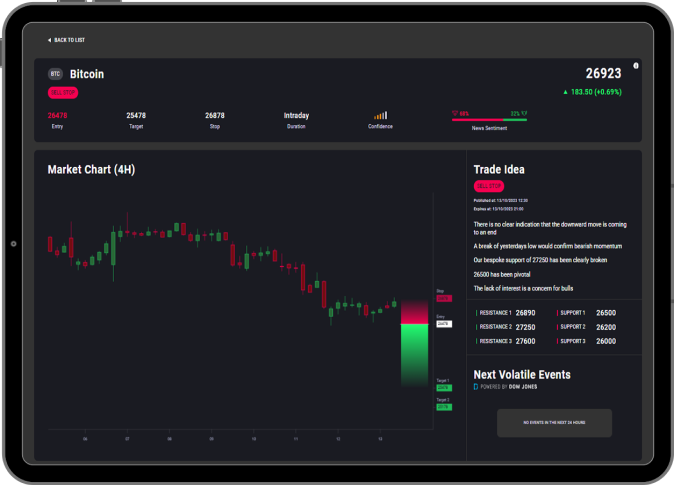This screenshot has width=674, height=485.
Task: Click the BTC coin icon beside Bitcoin
Action: (x=55, y=74)
